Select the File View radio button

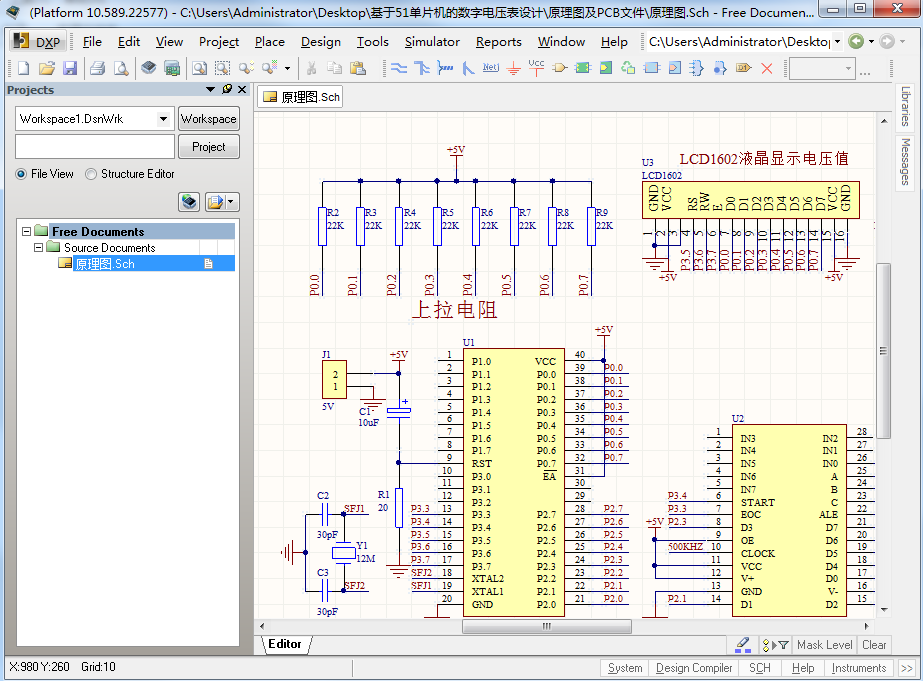tap(22, 174)
